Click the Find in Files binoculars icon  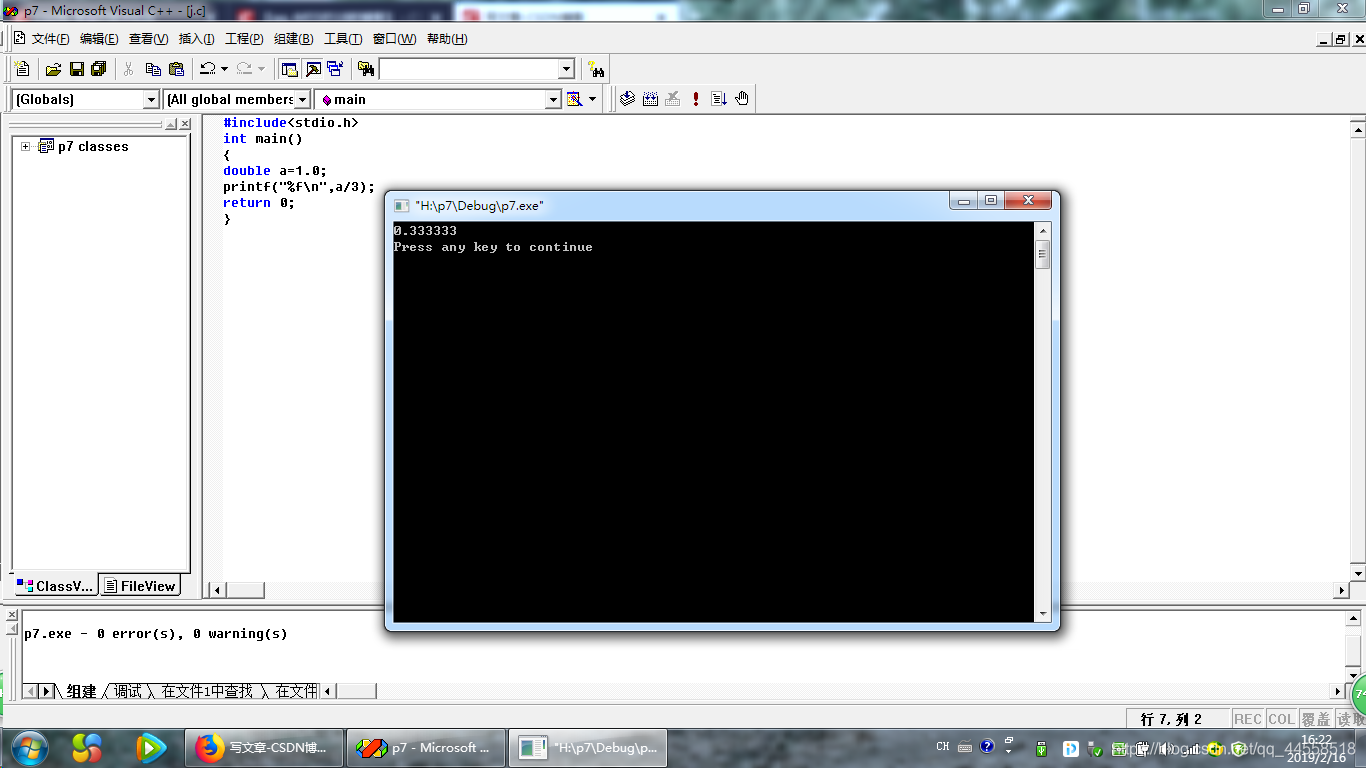(x=366, y=69)
